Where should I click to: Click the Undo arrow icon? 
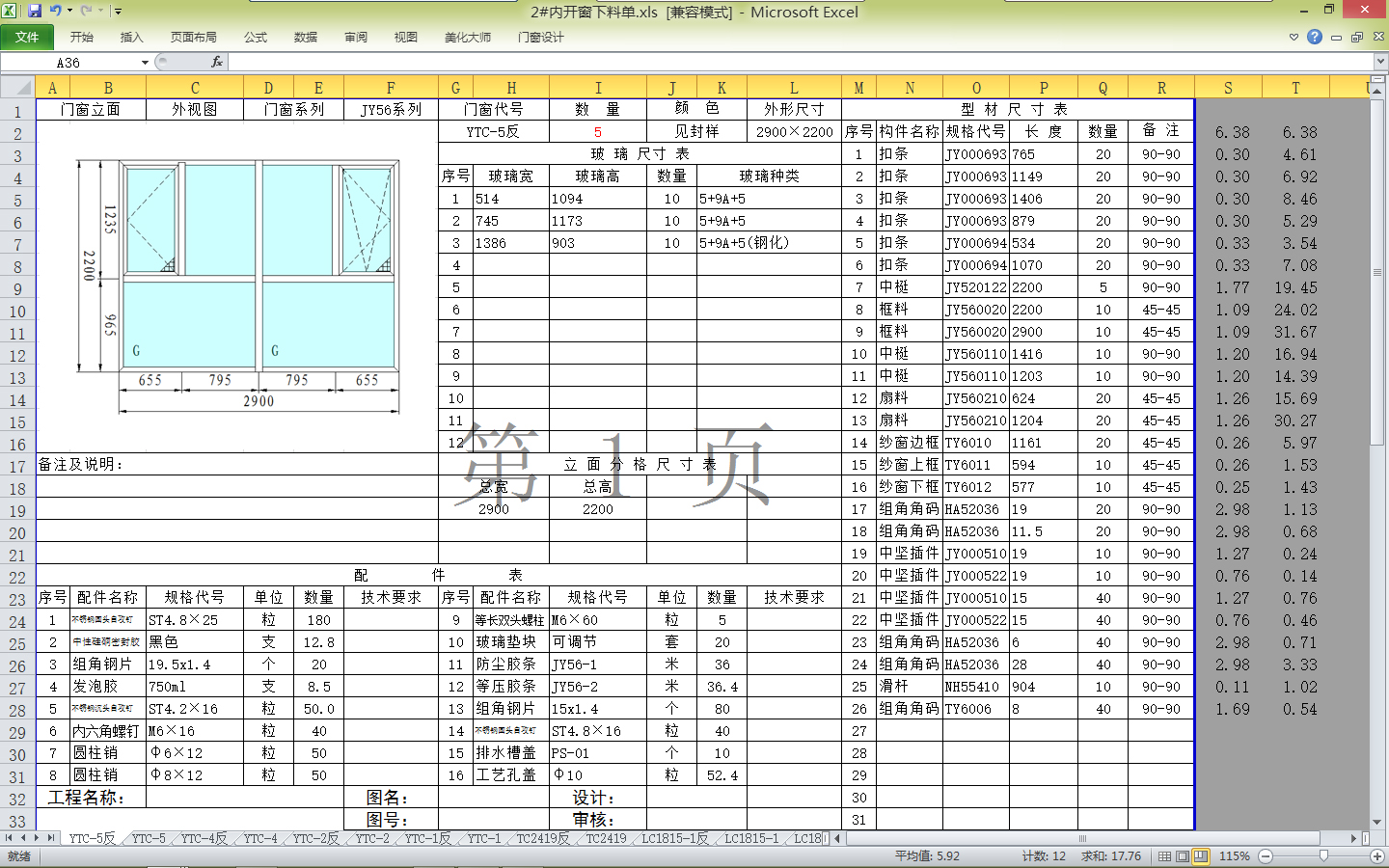click(56, 11)
